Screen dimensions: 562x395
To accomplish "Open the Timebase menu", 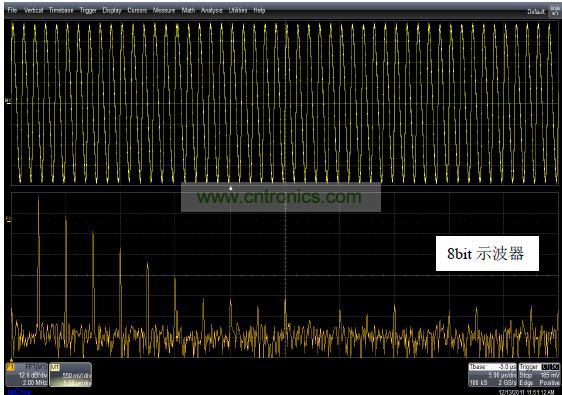I will point(61,10).
